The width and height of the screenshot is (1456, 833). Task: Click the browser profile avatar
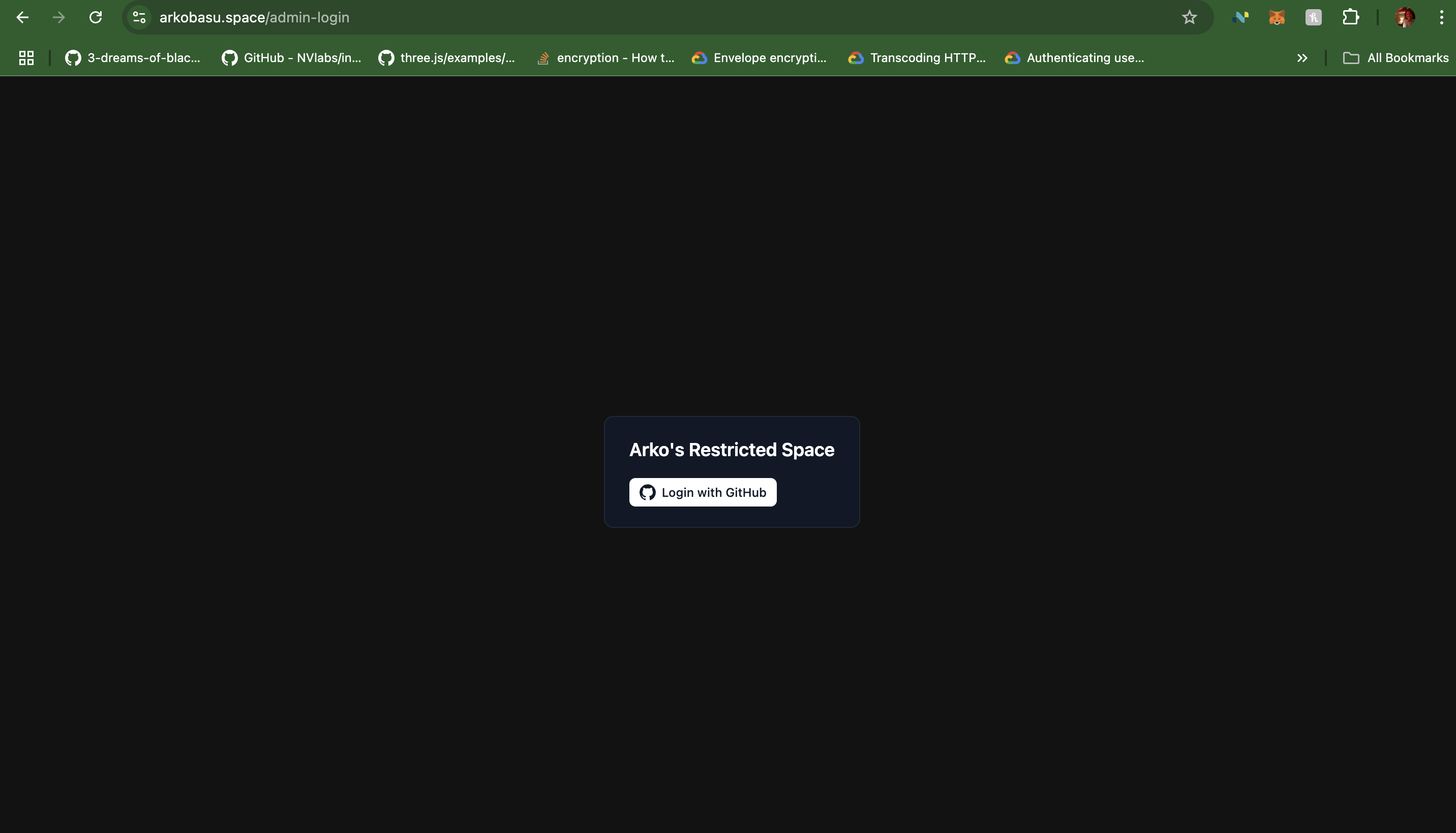[x=1405, y=17]
